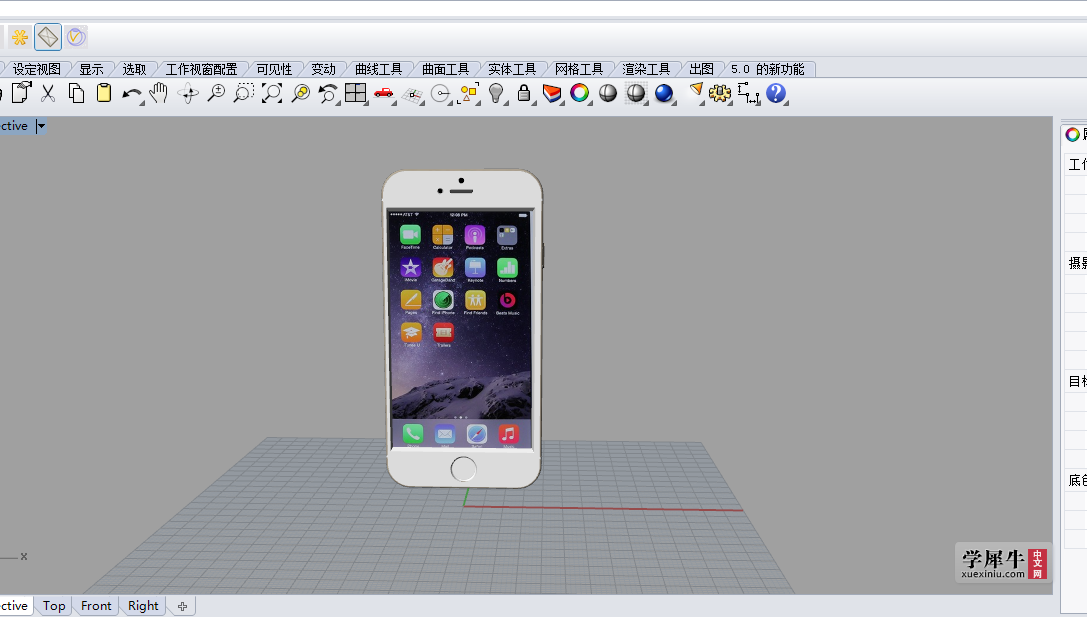Click the color wheel properties panel tab
This screenshot has height=617, width=1087.
coord(1072,134)
